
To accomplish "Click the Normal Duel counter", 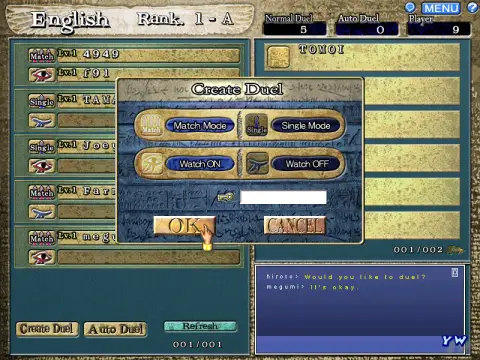I will 295,30.
